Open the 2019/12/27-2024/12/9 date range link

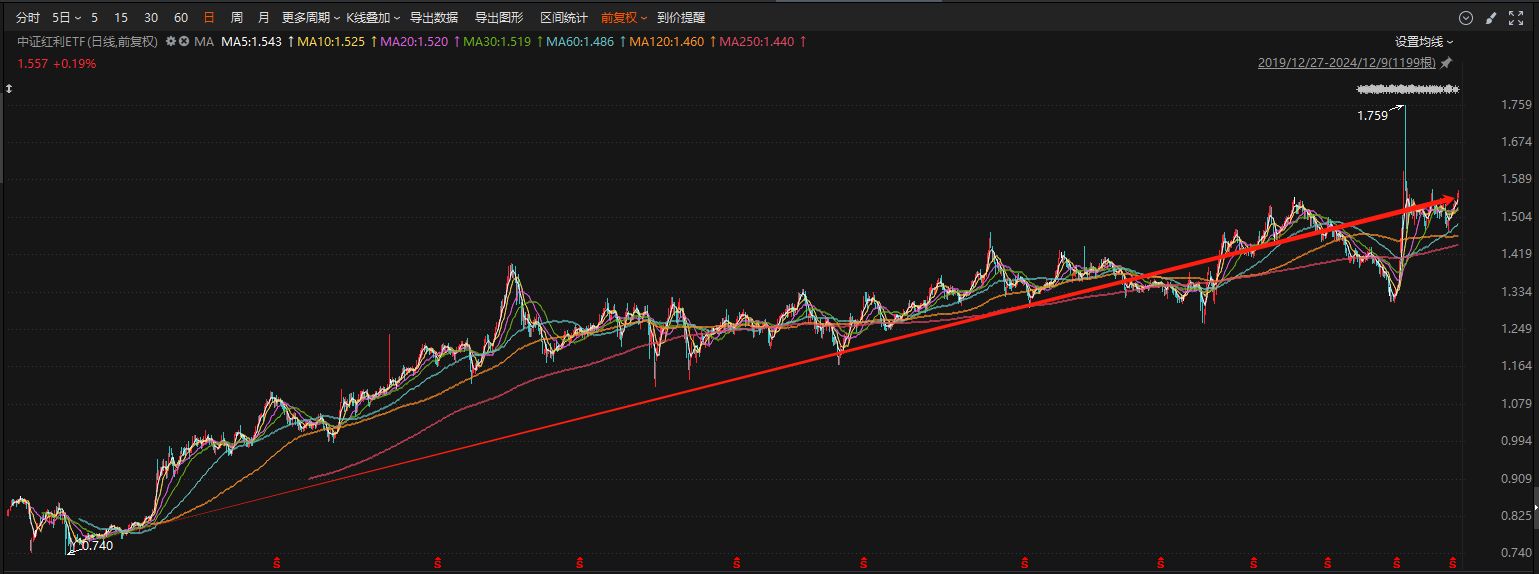tap(1346, 63)
